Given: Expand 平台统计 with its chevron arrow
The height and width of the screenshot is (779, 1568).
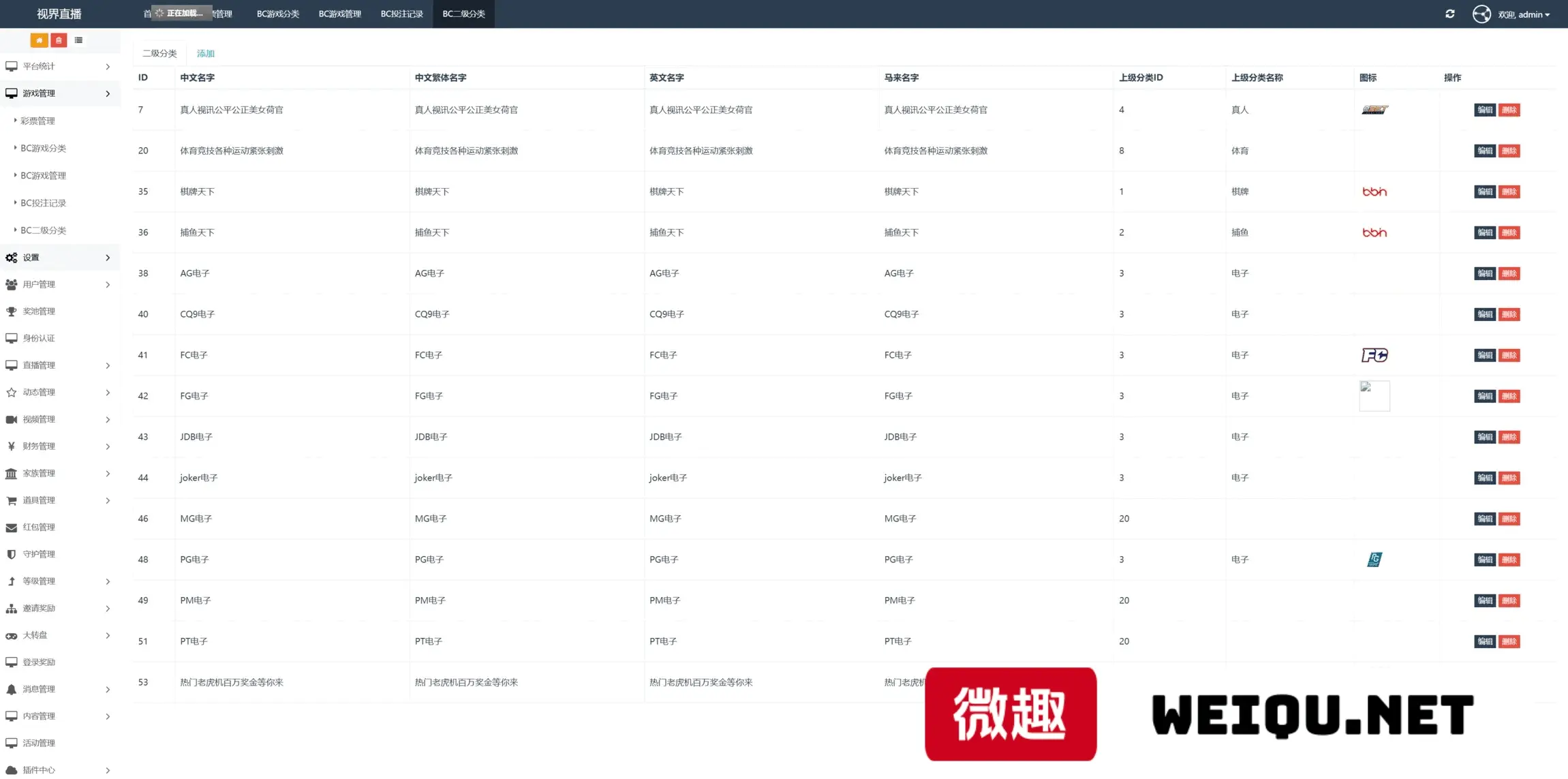Looking at the screenshot, I should tap(108, 66).
